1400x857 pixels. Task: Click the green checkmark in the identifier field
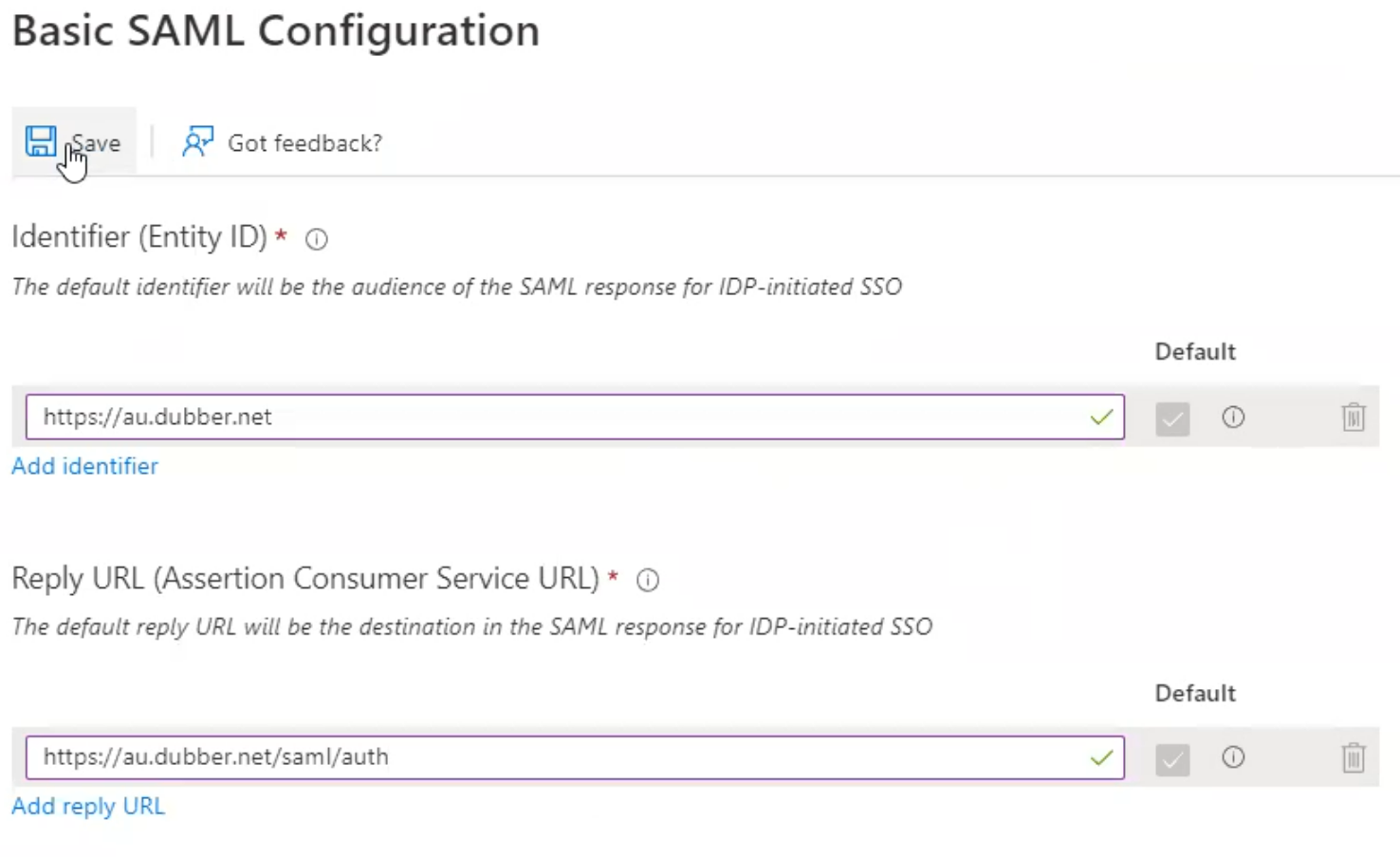[1101, 417]
